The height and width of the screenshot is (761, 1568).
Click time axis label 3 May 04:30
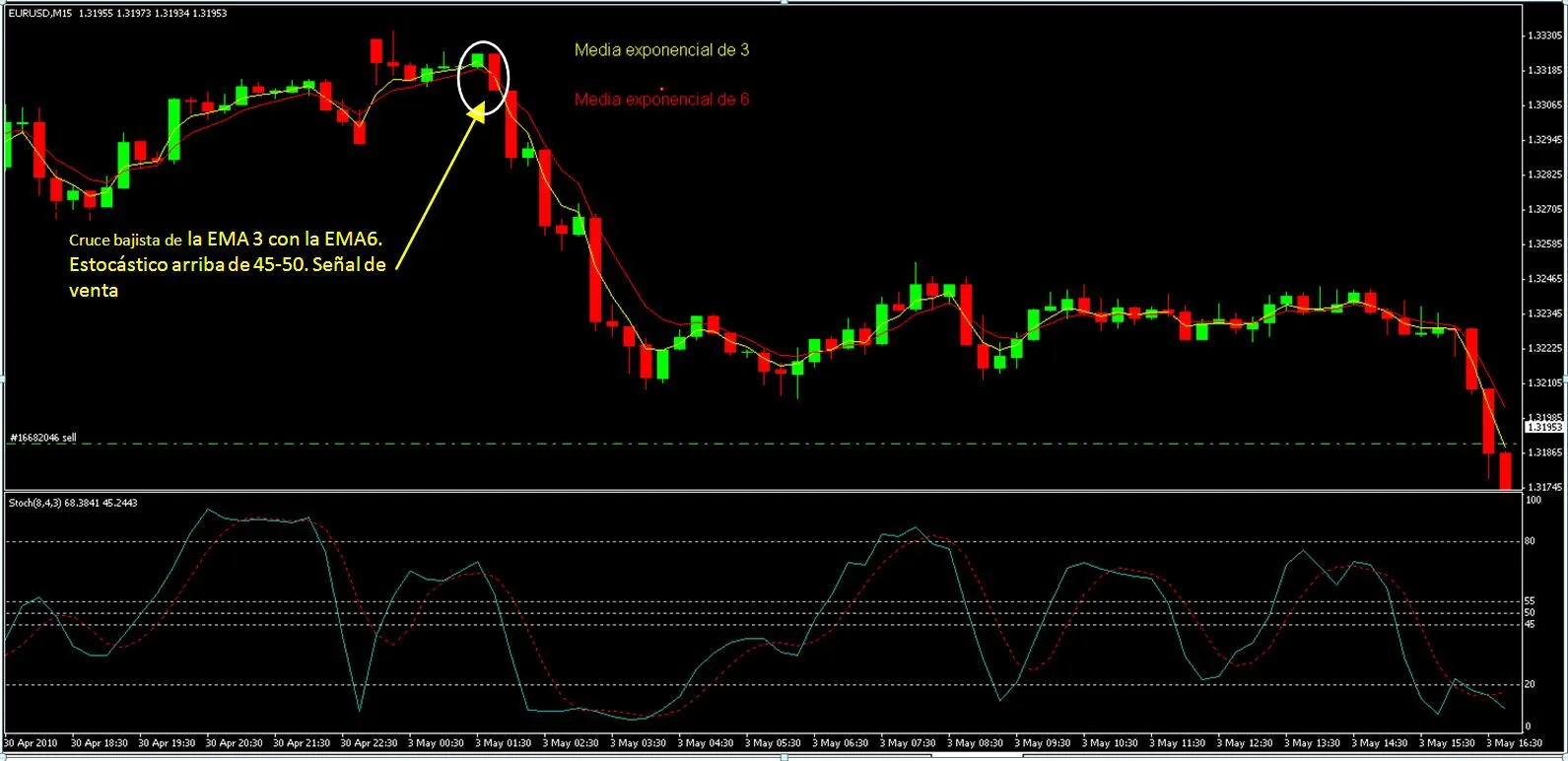tap(706, 743)
